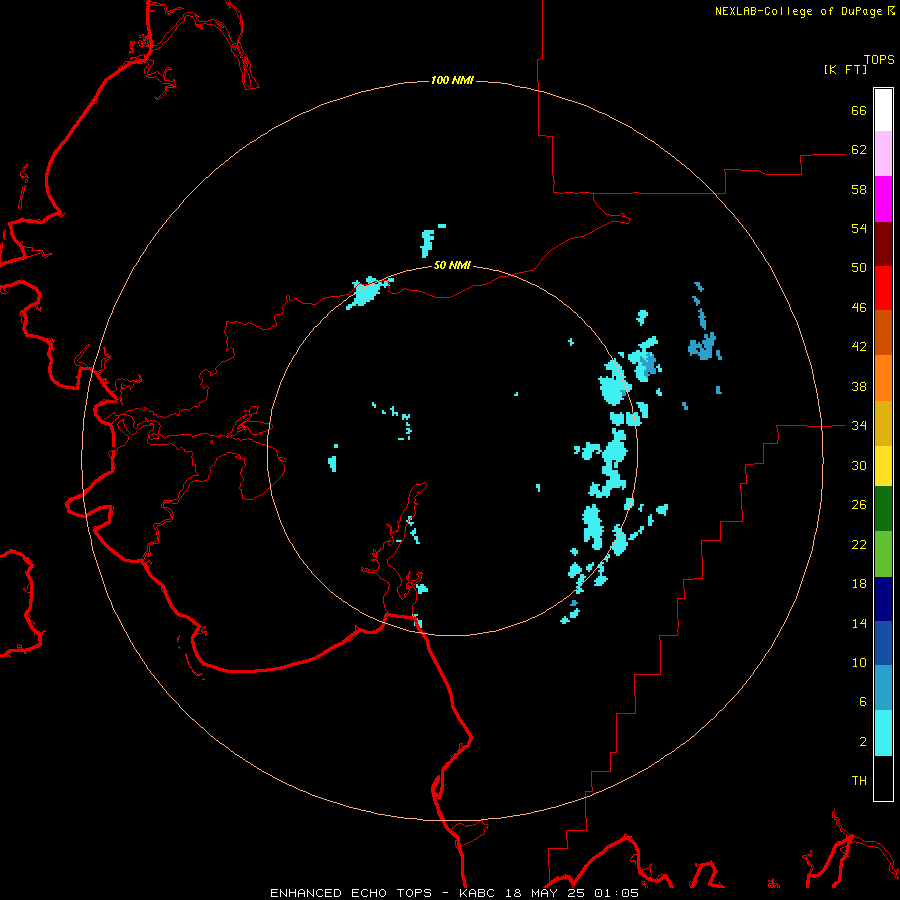Click the 34 value on the legend

(x=859, y=425)
